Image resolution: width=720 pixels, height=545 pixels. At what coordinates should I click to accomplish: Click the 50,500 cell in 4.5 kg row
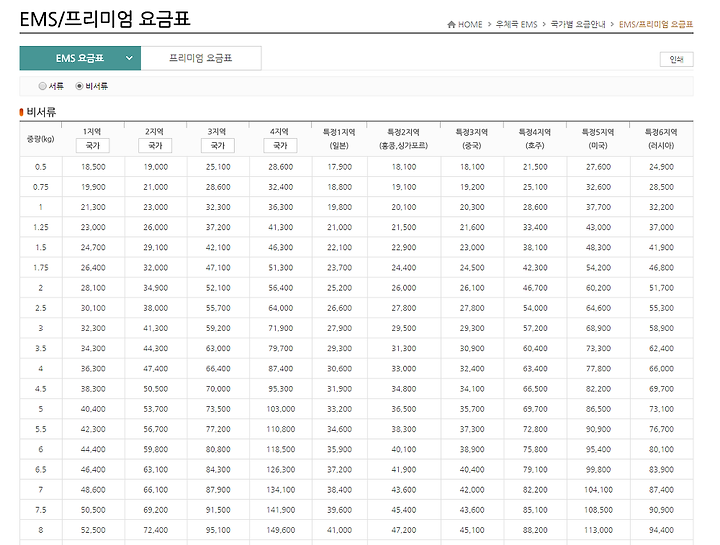tap(156, 389)
